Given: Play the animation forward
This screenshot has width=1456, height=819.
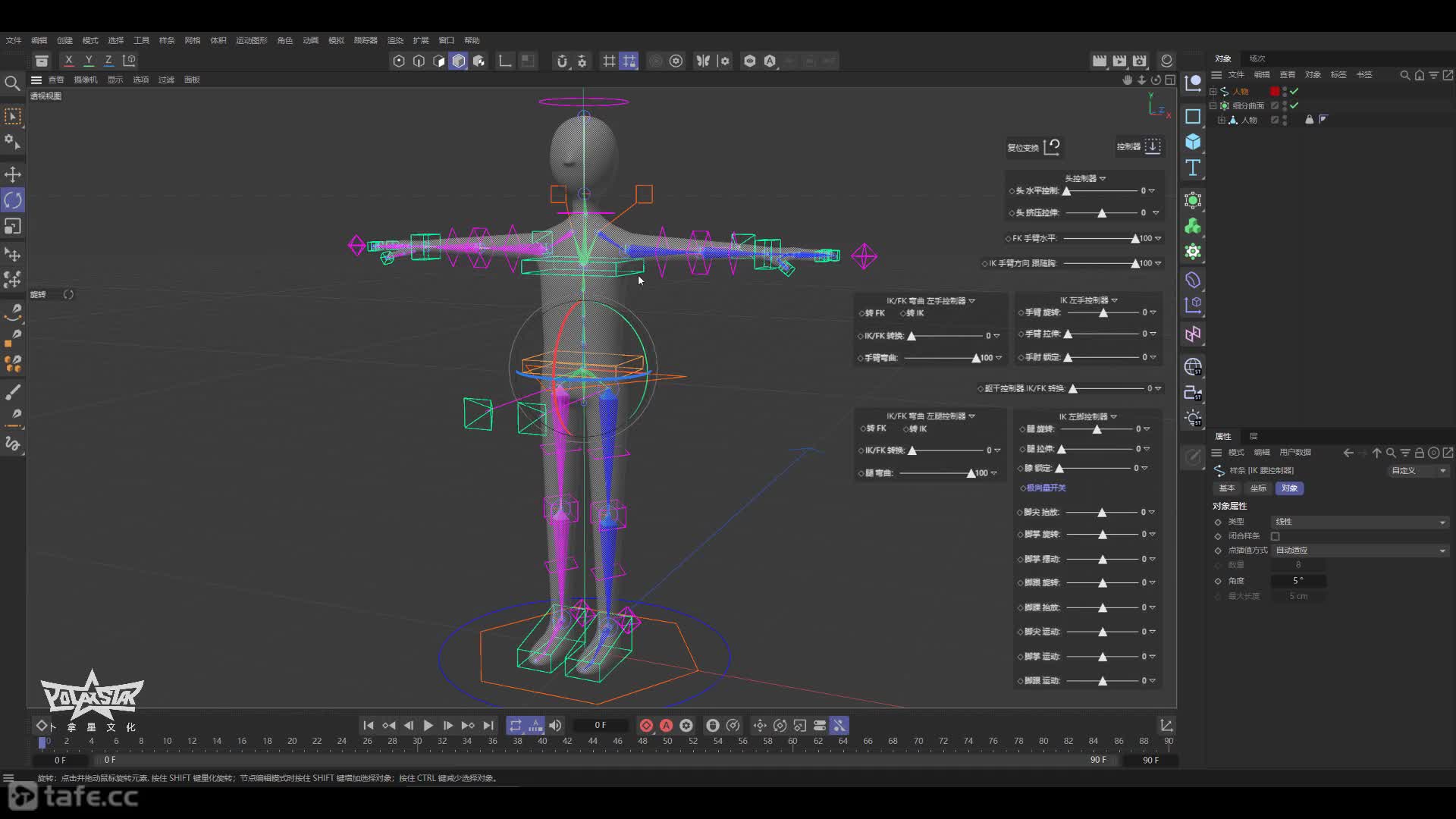Looking at the screenshot, I should [428, 726].
